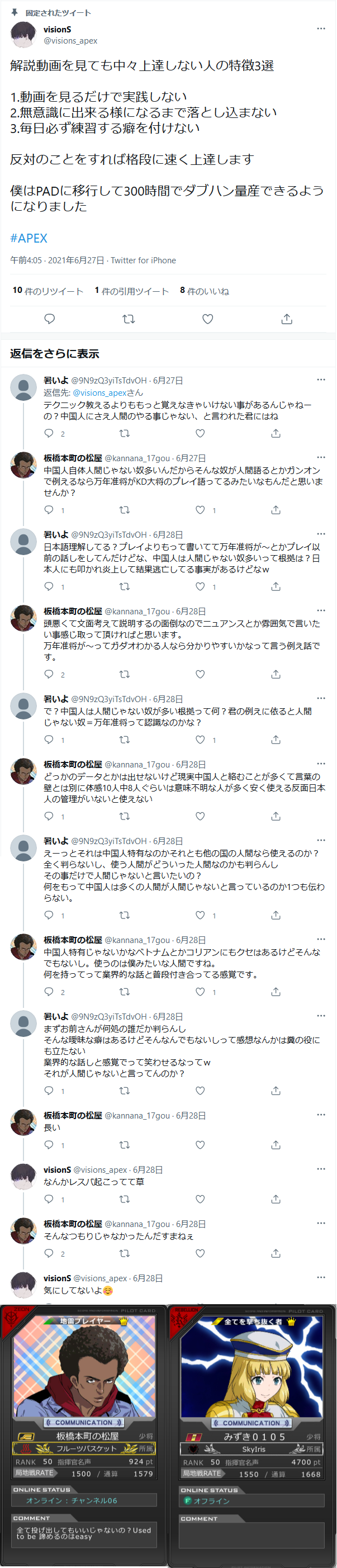The image size is (337, 1568).
Task: Share the pinned visionS tweet
Action: click(x=287, y=319)
